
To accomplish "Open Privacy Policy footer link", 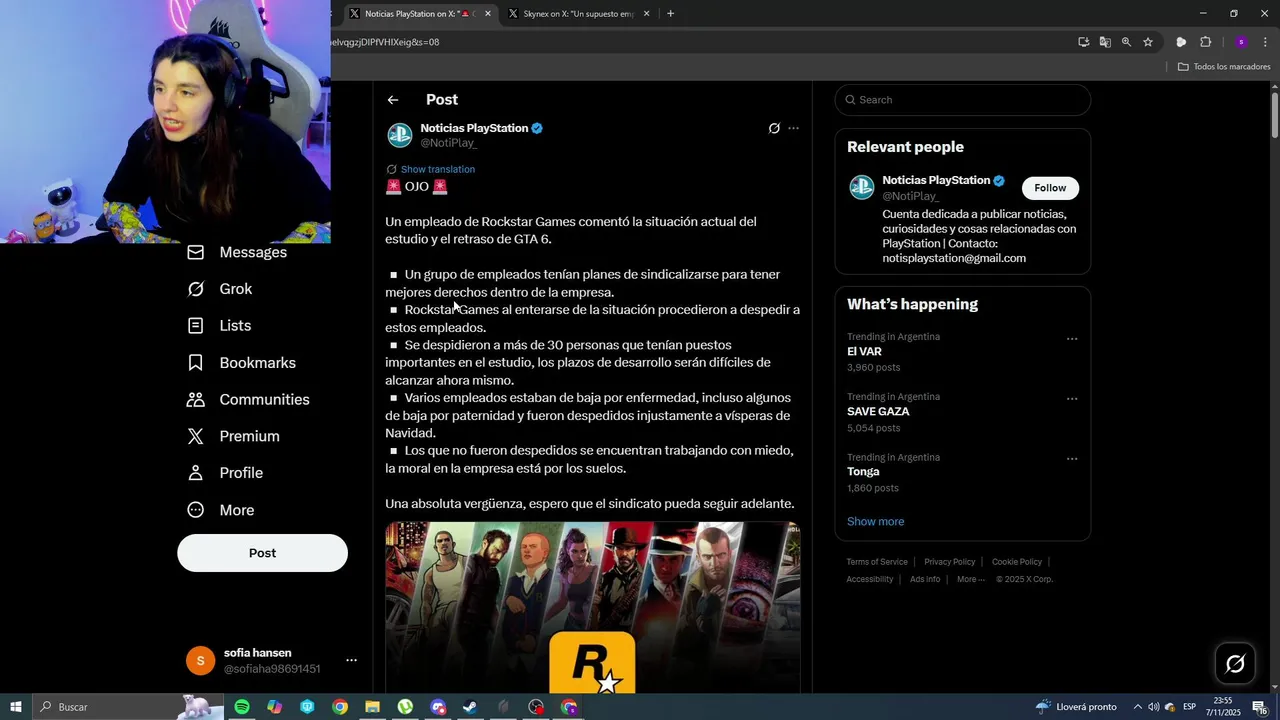I will [950, 562].
